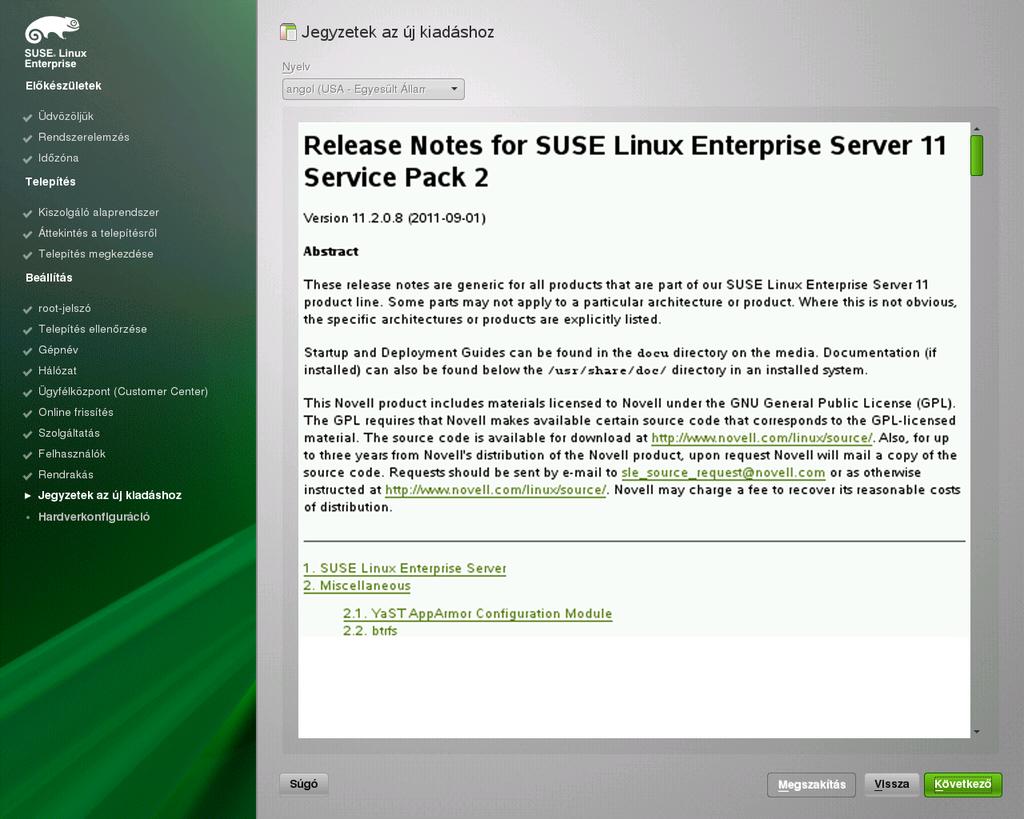1024x819 pixels.
Task: Click arrow marker beside Jegyzetek az új kiadáshoz
Action: [27, 496]
